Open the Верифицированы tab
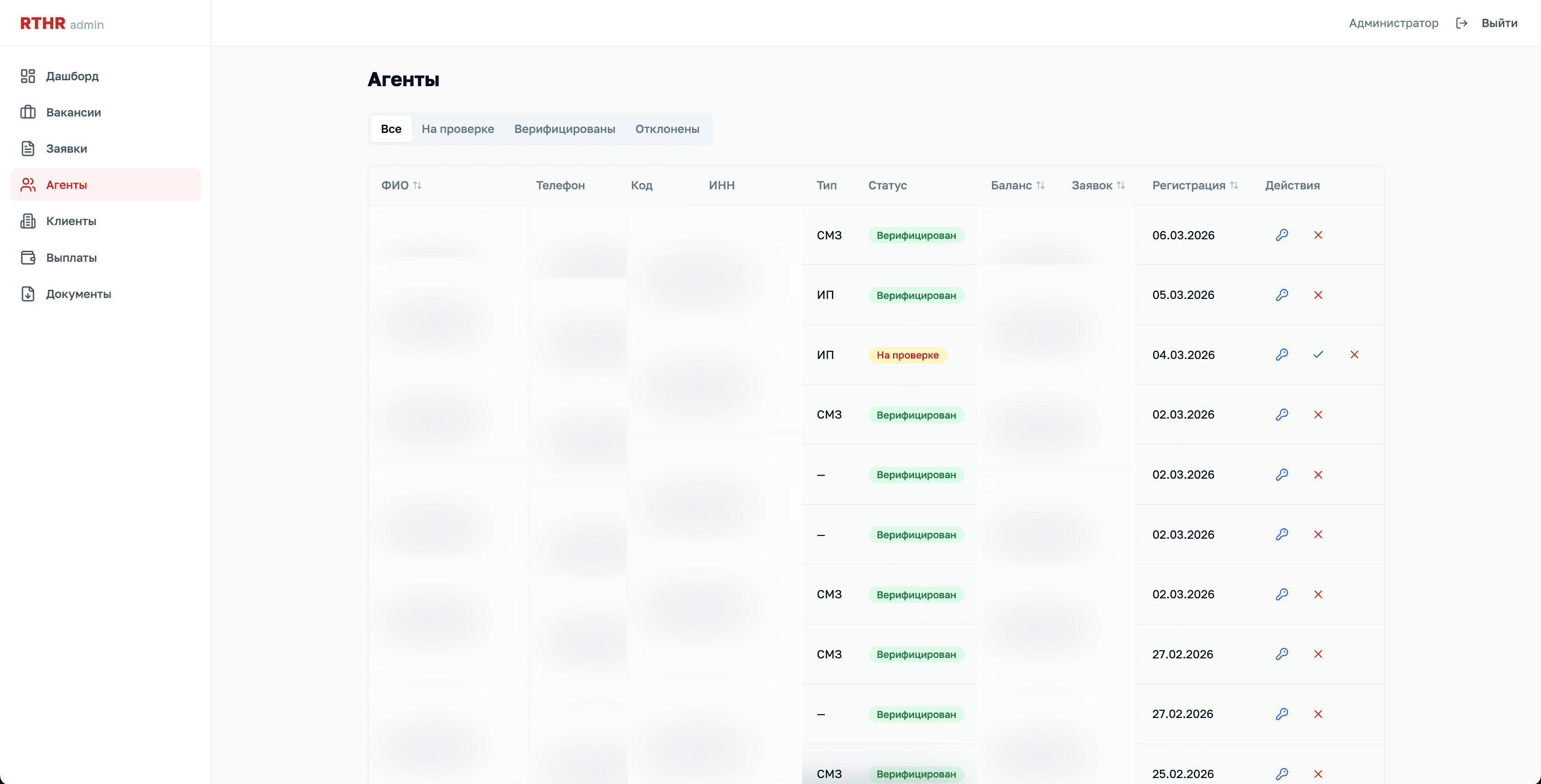Screen dimensions: 1541x784 [564, 128]
